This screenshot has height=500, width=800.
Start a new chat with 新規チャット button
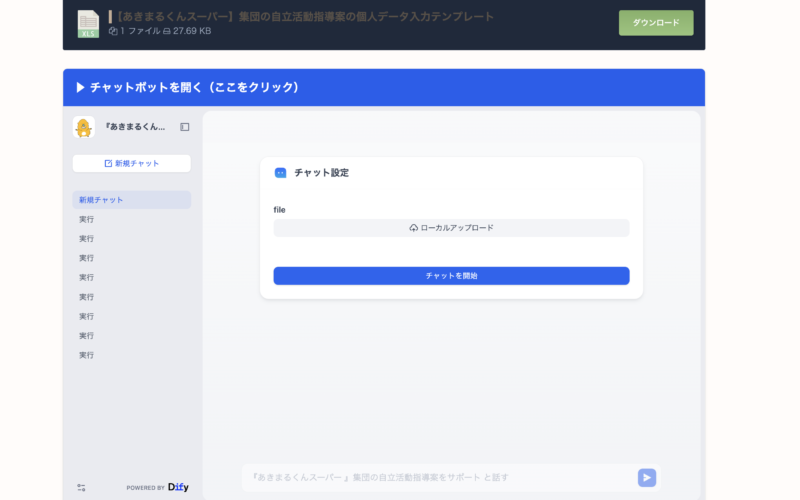click(x=131, y=163)
